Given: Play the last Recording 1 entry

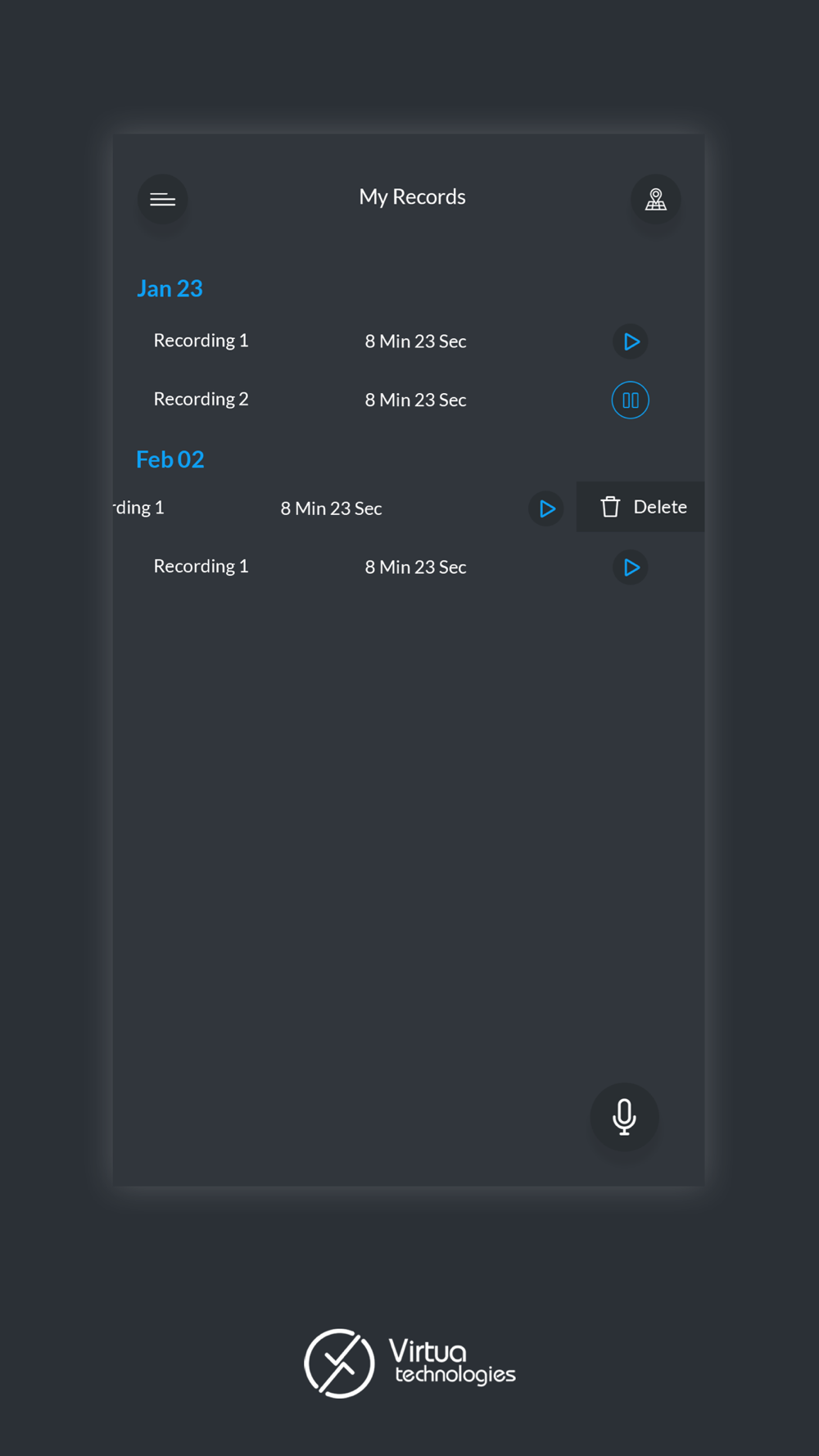Looking at the screenshot, I should click(x=631, y=567).
